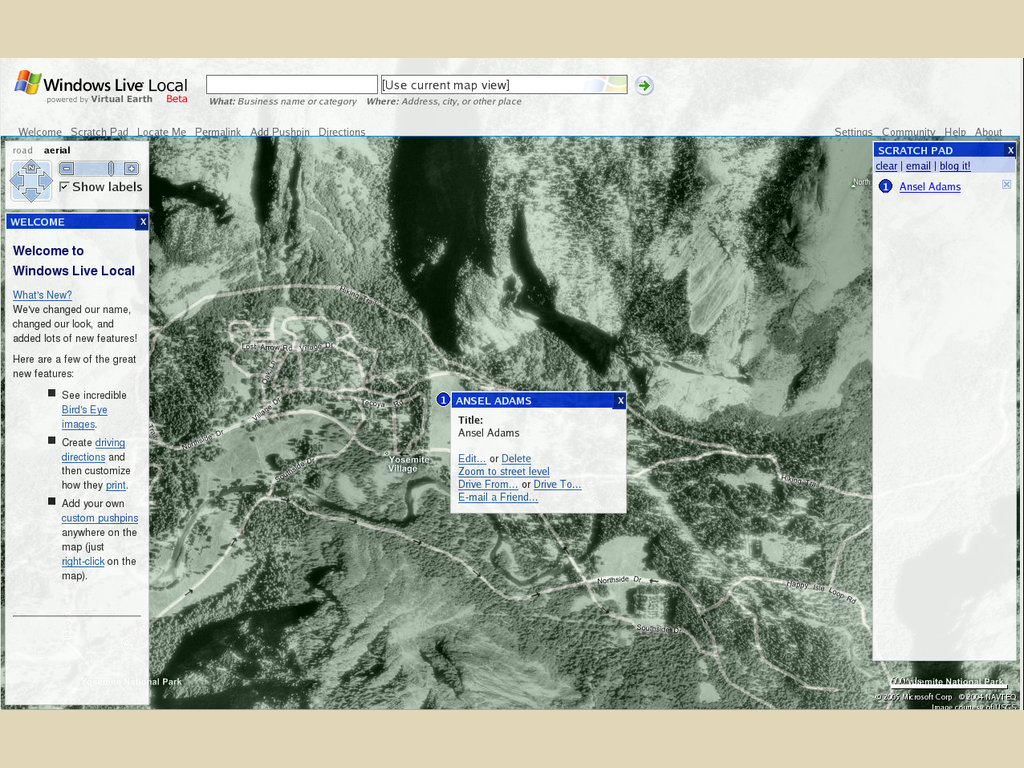Viewport: 1024px width, 768px height.
Task: Click the Permalink menu item
Action: tap(218, 132)
